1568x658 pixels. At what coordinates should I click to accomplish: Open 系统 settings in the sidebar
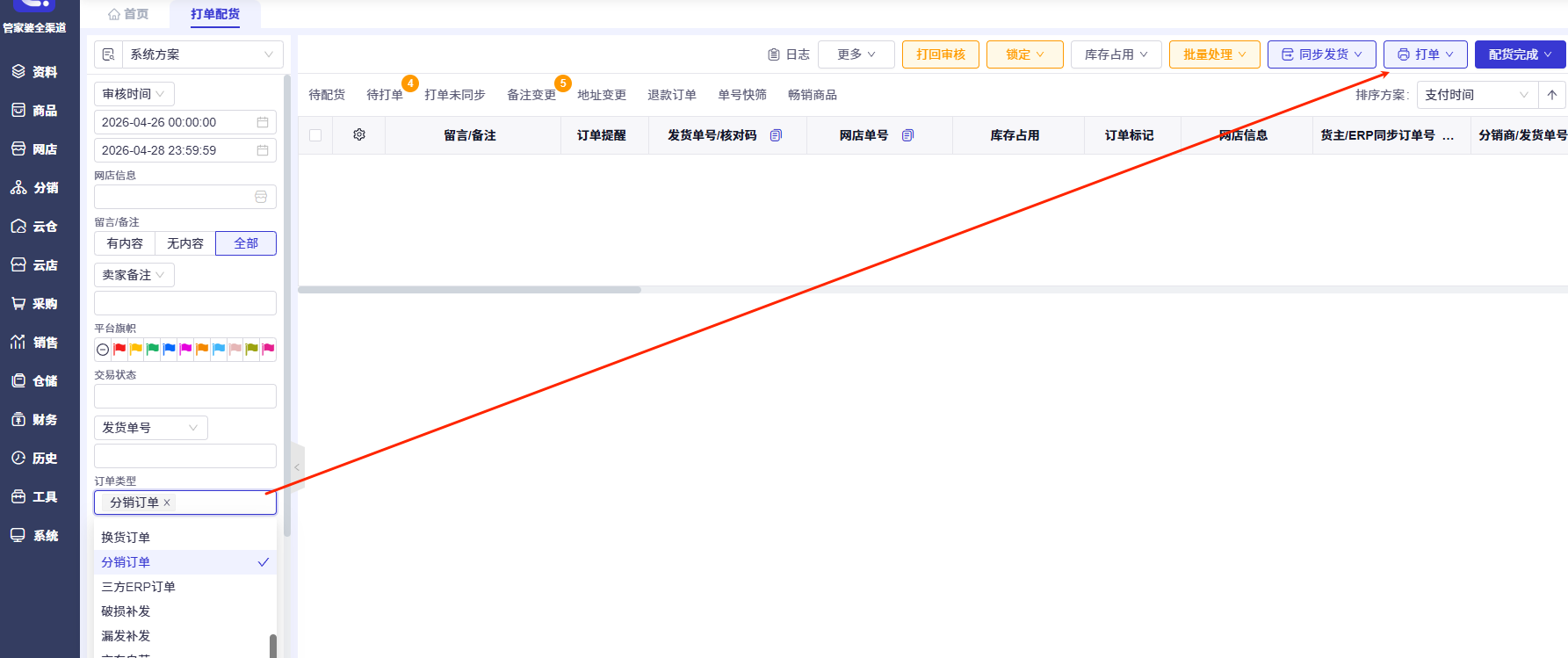point(35,536)
